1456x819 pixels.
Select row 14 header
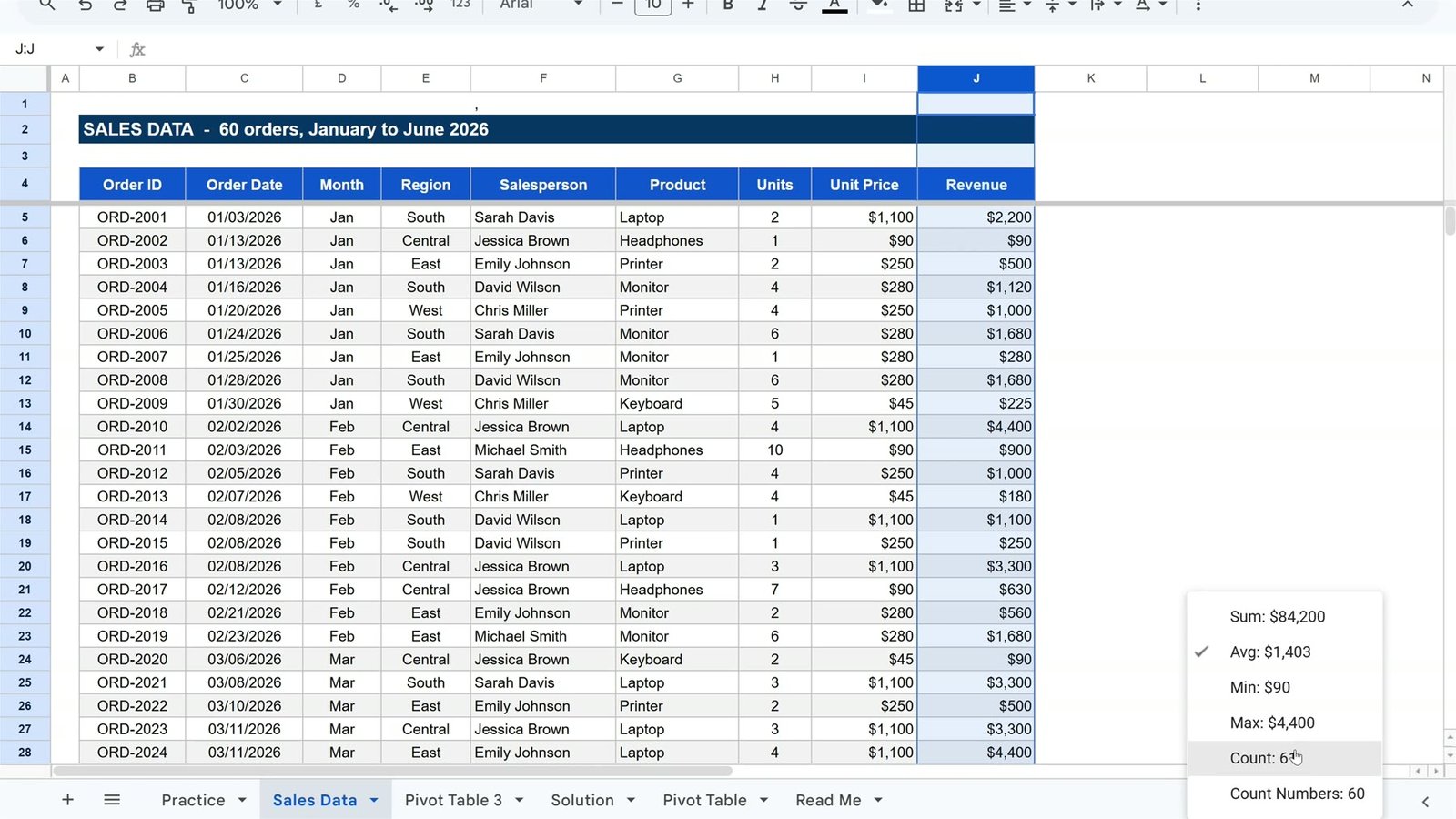(x=25, y=427)
